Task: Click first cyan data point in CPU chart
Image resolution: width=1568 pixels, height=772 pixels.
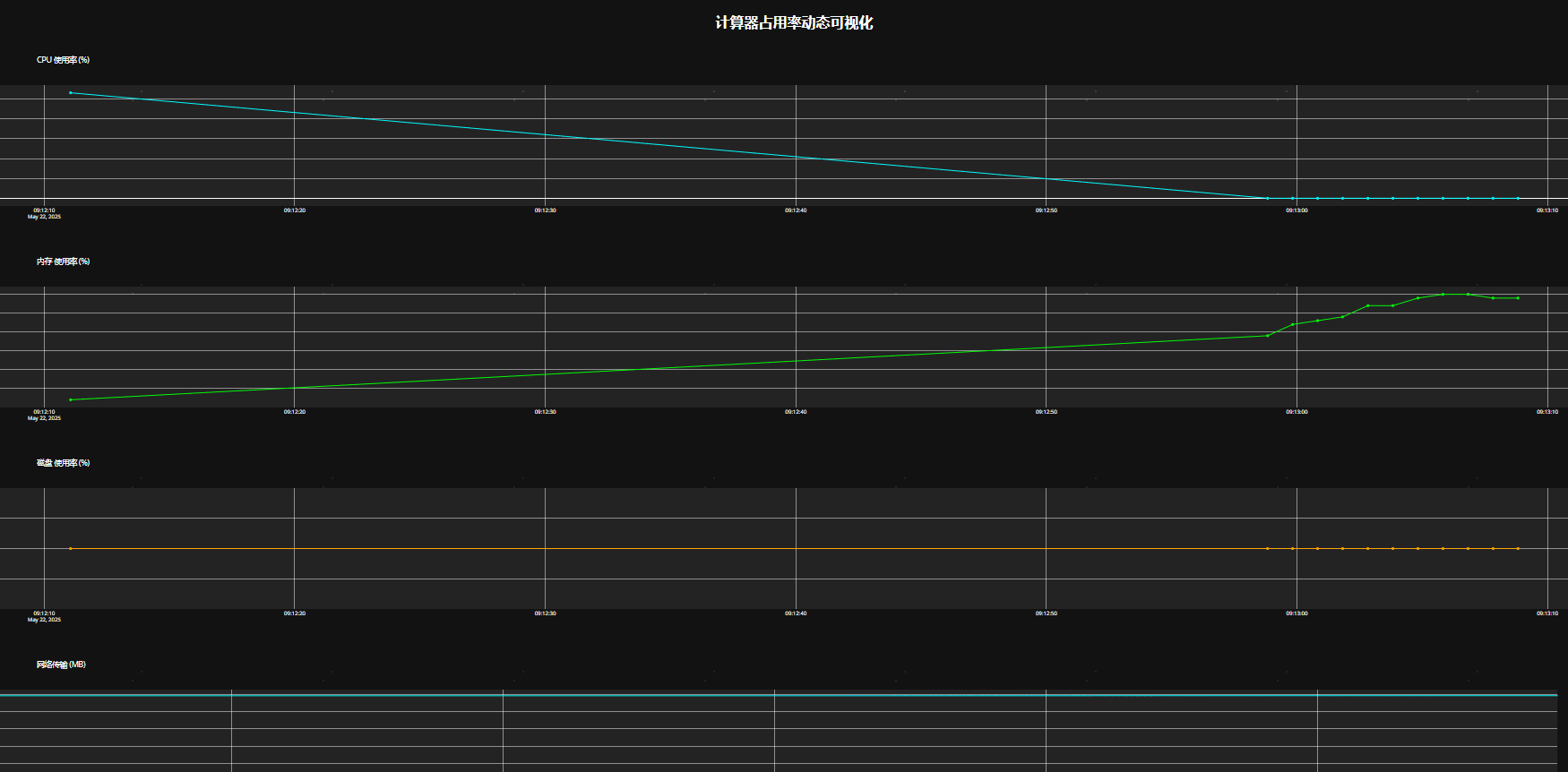Action: tap(71, 92)
